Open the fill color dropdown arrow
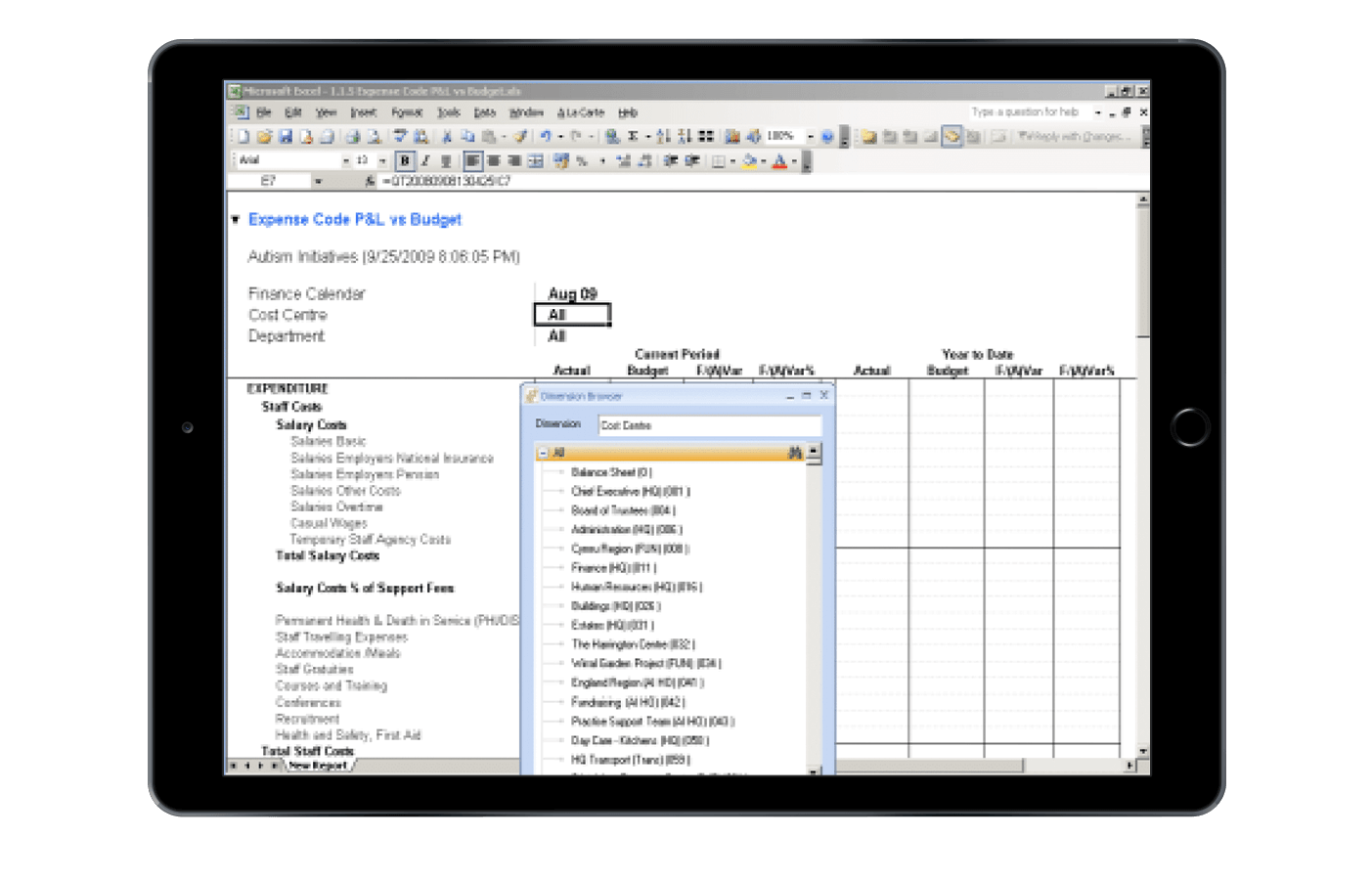 [764, 160]
